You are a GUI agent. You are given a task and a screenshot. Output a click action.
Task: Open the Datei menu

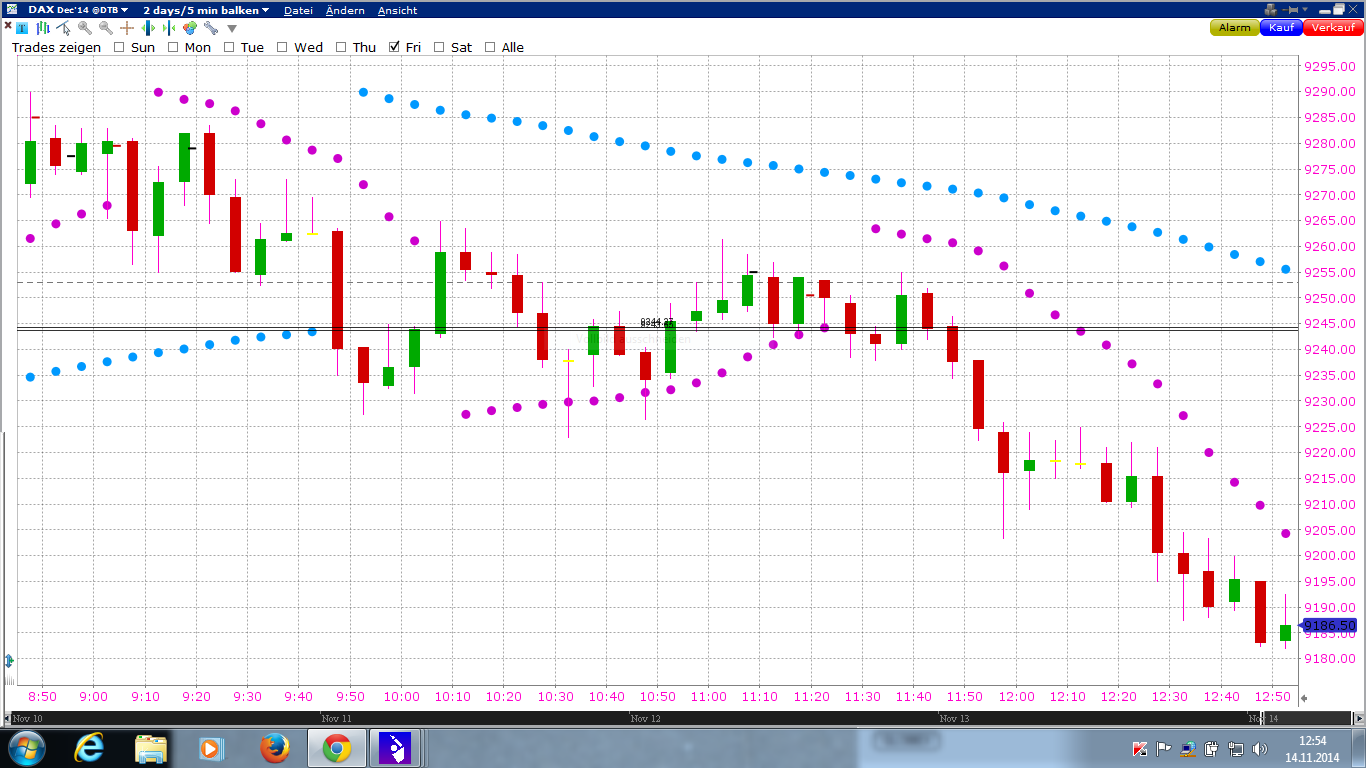pos(298,10)
